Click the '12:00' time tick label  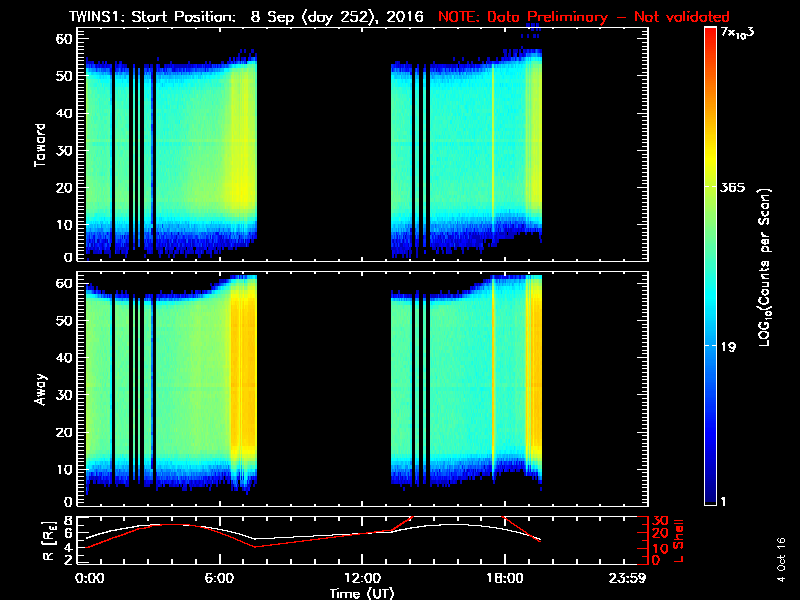pyautogui.click(x=362, y=578)
